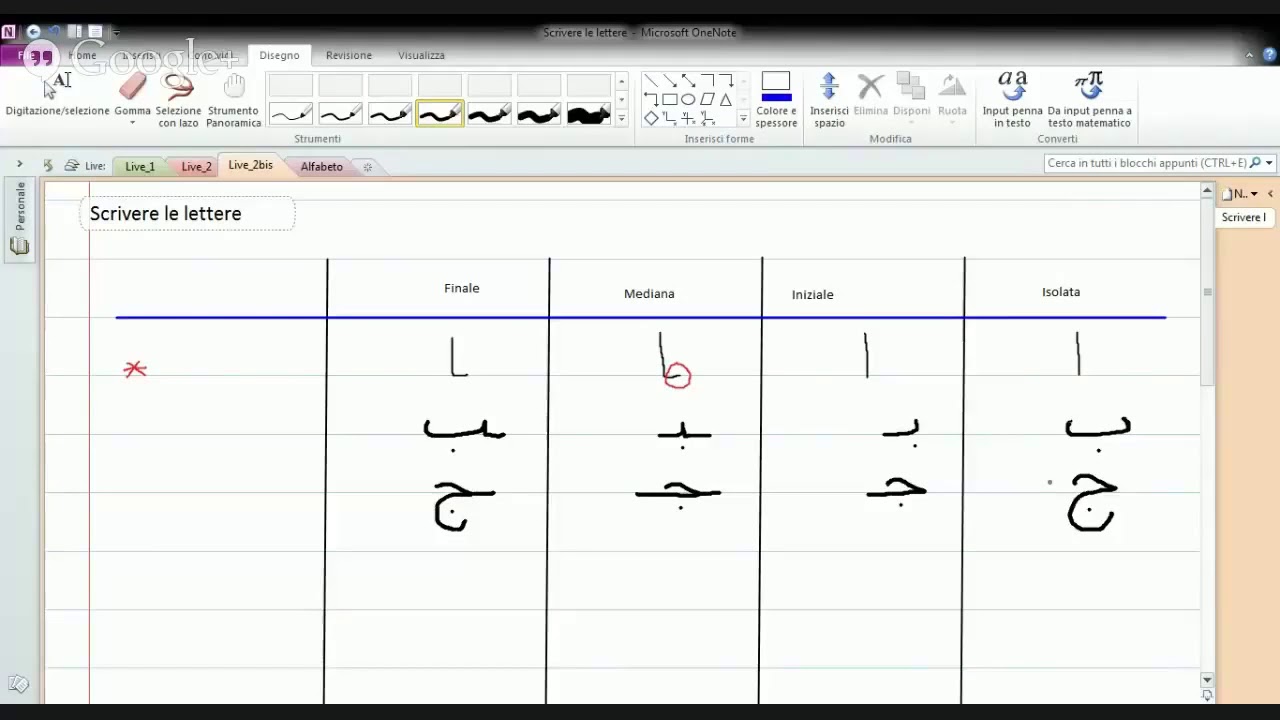This screenshot has height=720, width=1280.
Task: Click vertical scrollbar down arrow
Action: point(1207,680)
